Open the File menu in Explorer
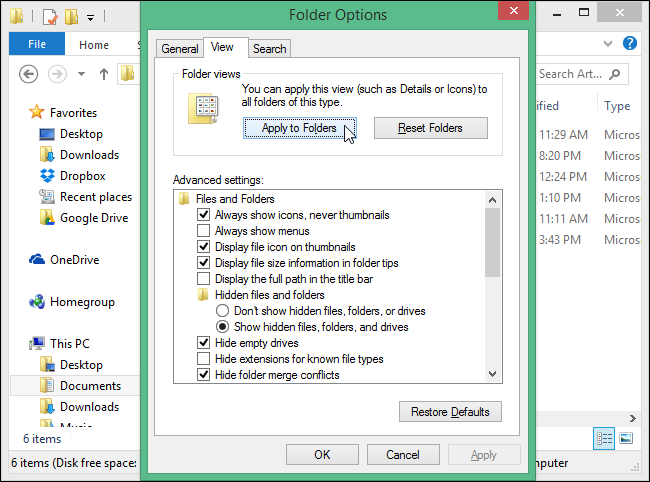This screenshot has width=650, height=482. (37, 44)
